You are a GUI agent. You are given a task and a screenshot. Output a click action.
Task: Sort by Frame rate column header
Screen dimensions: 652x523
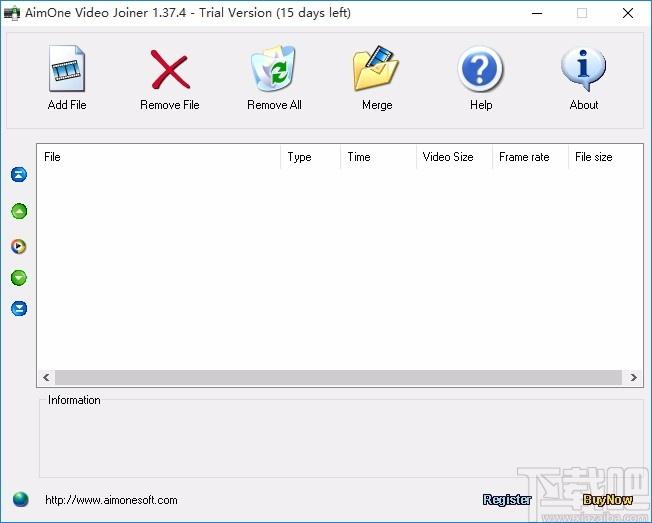click(531, 157)
